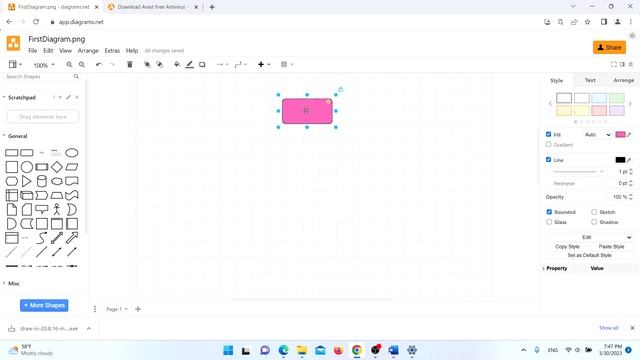640x360 pixels.
Task: Select the ellipse shape in General
Action: (72, 153)
